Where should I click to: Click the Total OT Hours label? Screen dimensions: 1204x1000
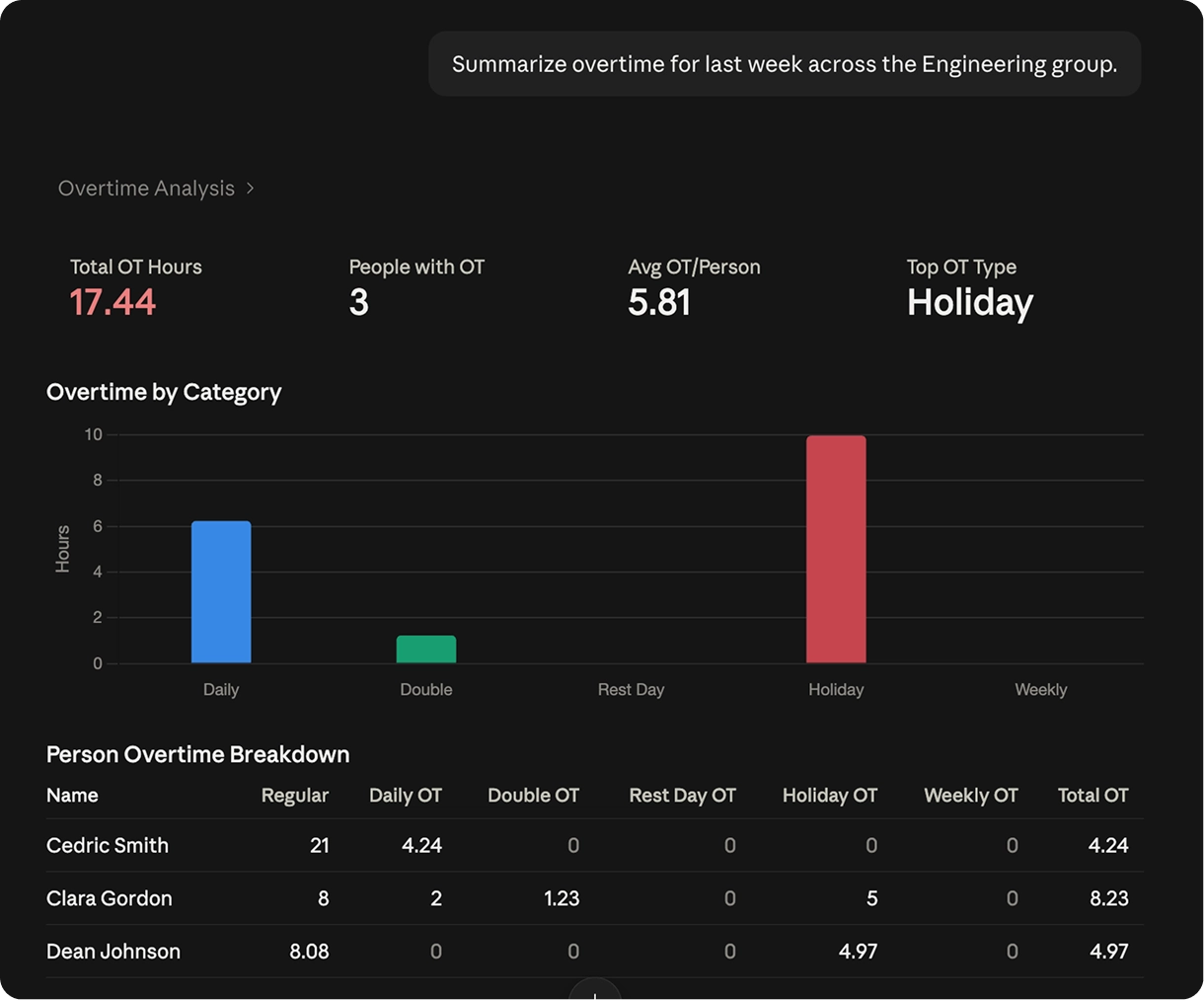pos(136,268)
